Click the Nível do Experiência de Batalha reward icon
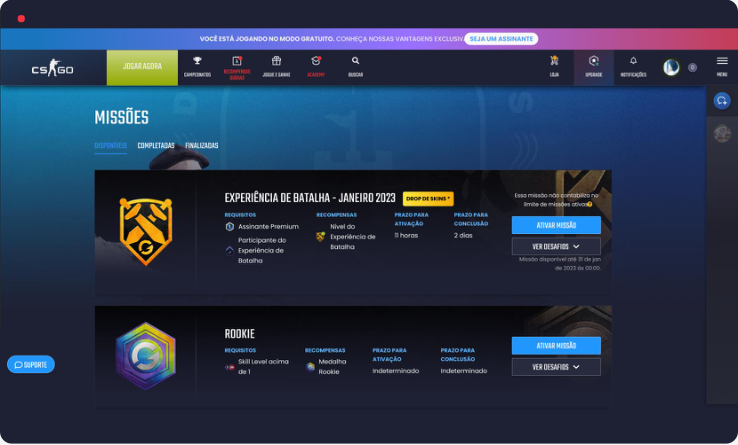738x445 pixels. click(321, 237)
